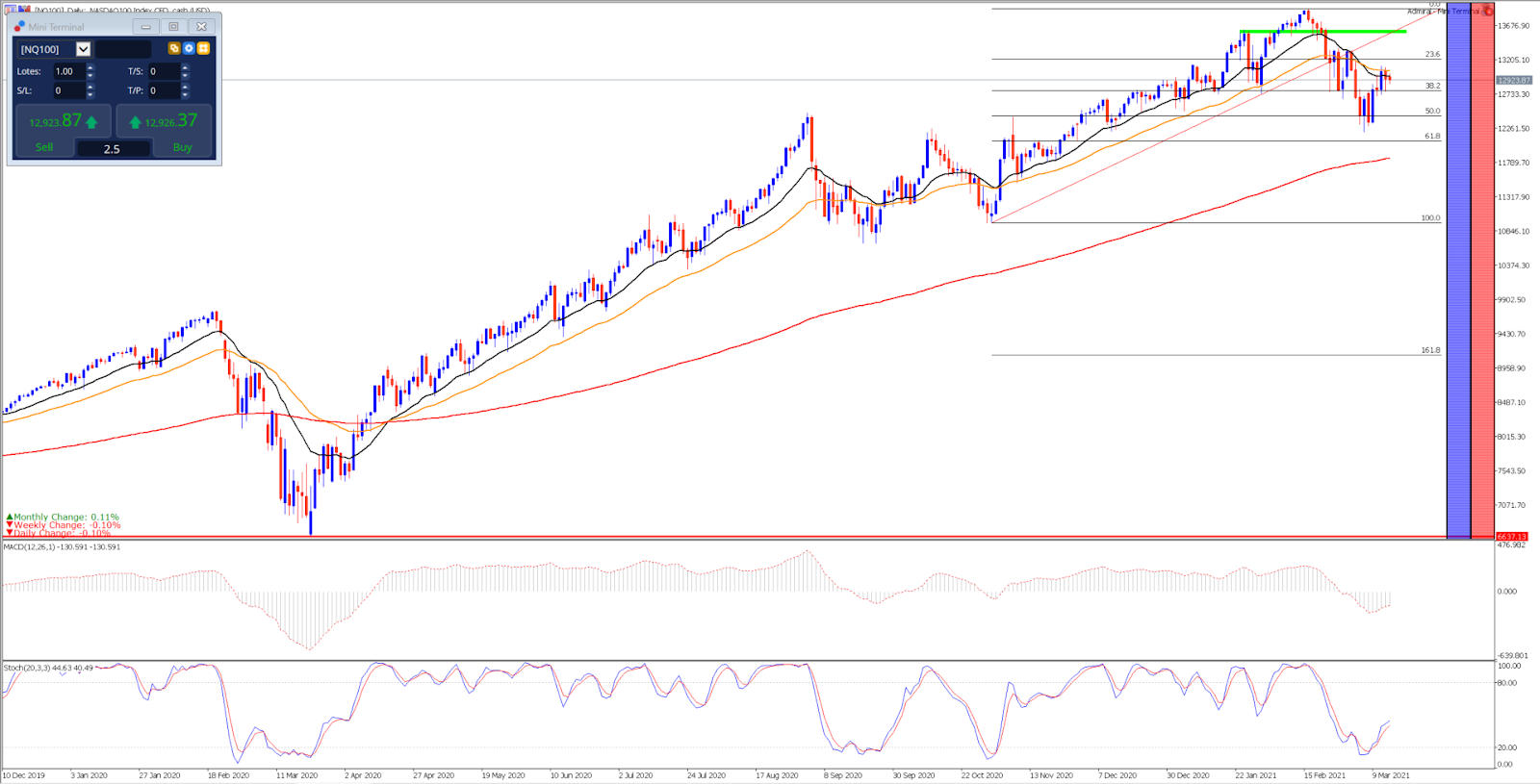Click 22 Oct 2020 on time axis
This screenshot has width=1540, height=784.
click(x=982, y=775)
